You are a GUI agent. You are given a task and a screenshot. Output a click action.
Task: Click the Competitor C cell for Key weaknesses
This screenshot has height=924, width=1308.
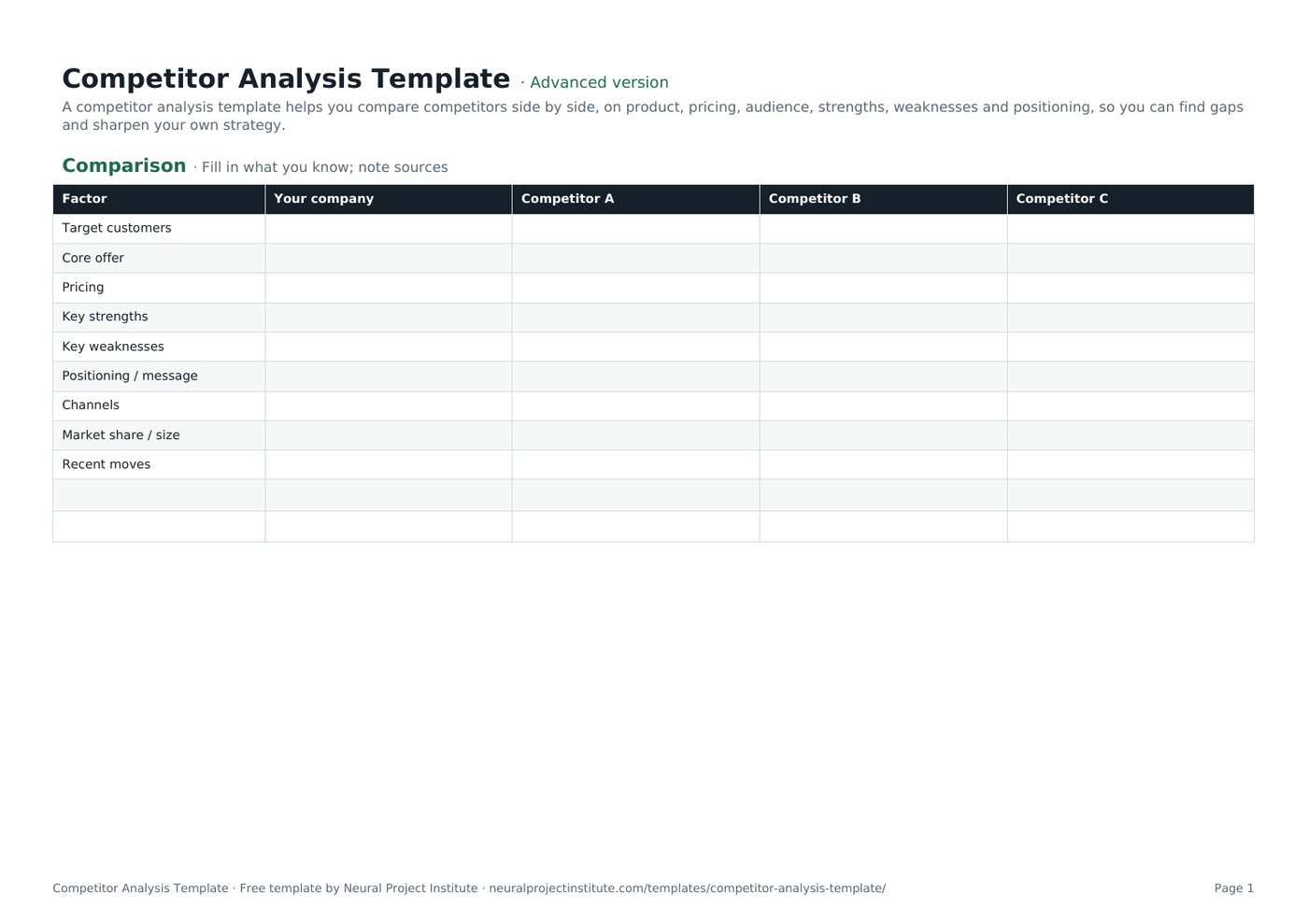click(x=1130, y=347)
